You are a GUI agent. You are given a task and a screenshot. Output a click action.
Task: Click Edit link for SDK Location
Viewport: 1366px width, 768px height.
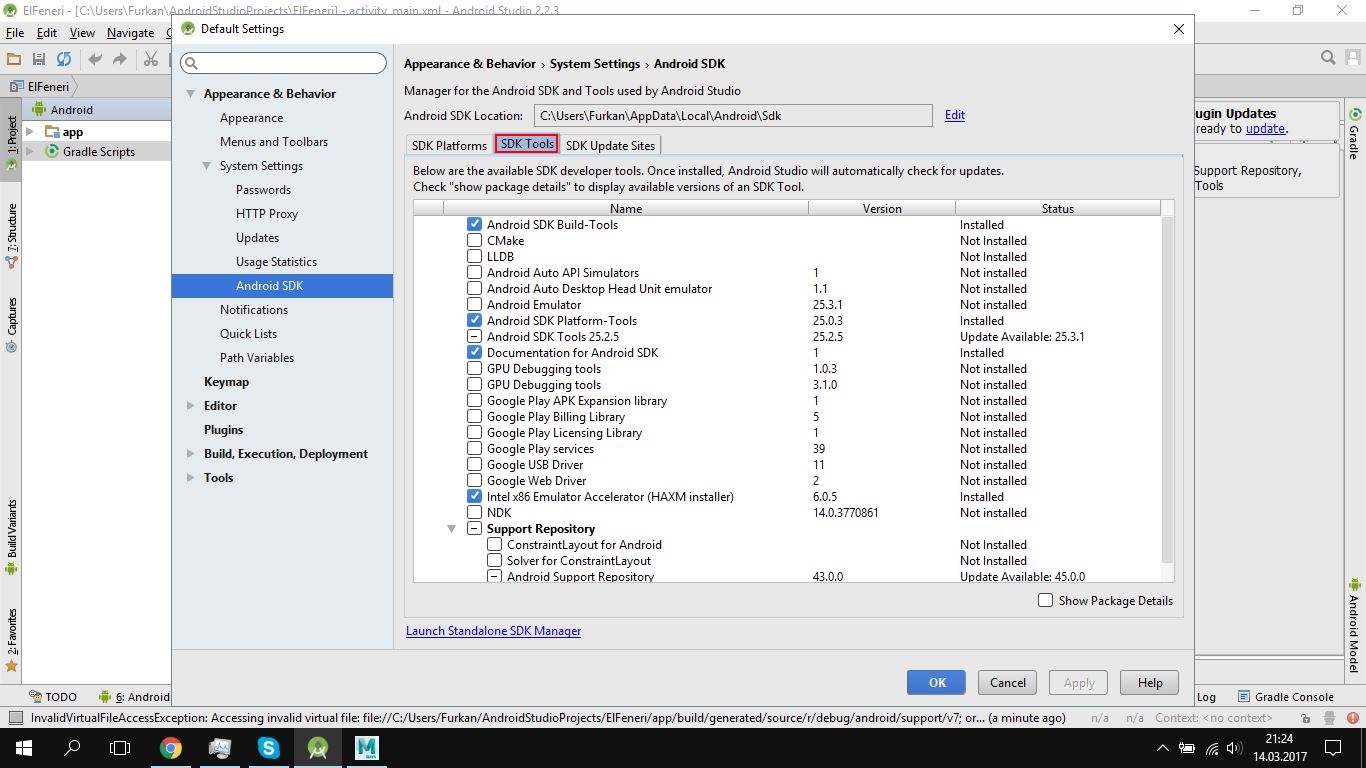pyautogui.click(x=955, y=115)
